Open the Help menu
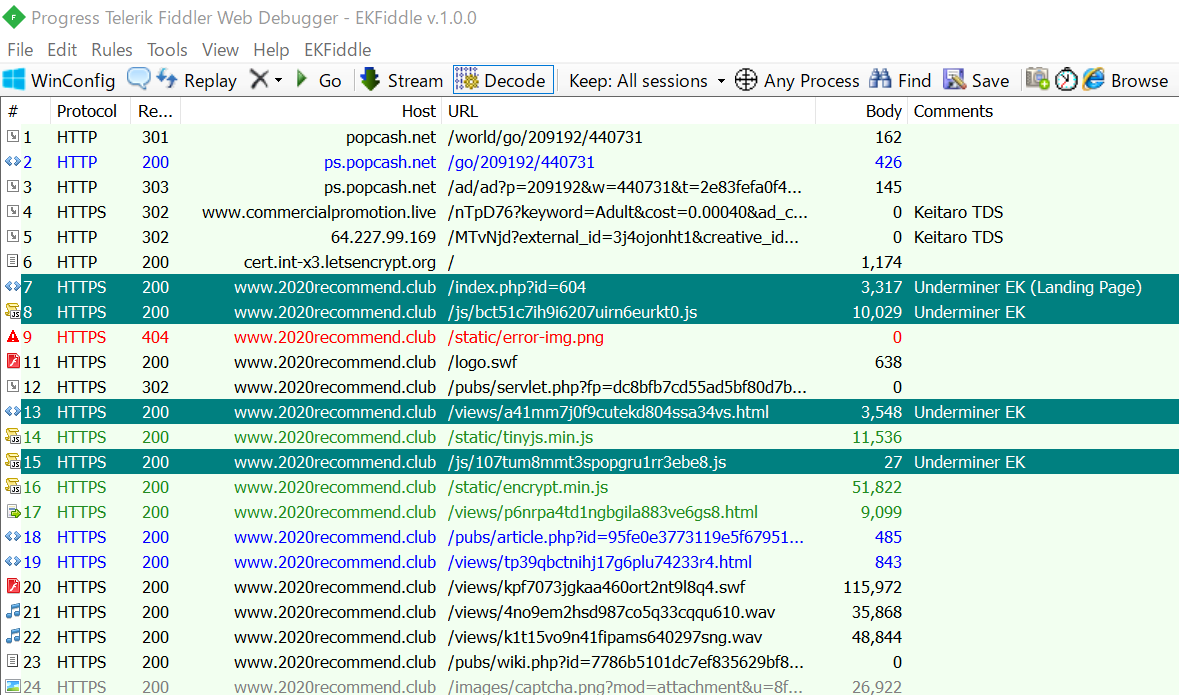 click(x=271, y=50)
